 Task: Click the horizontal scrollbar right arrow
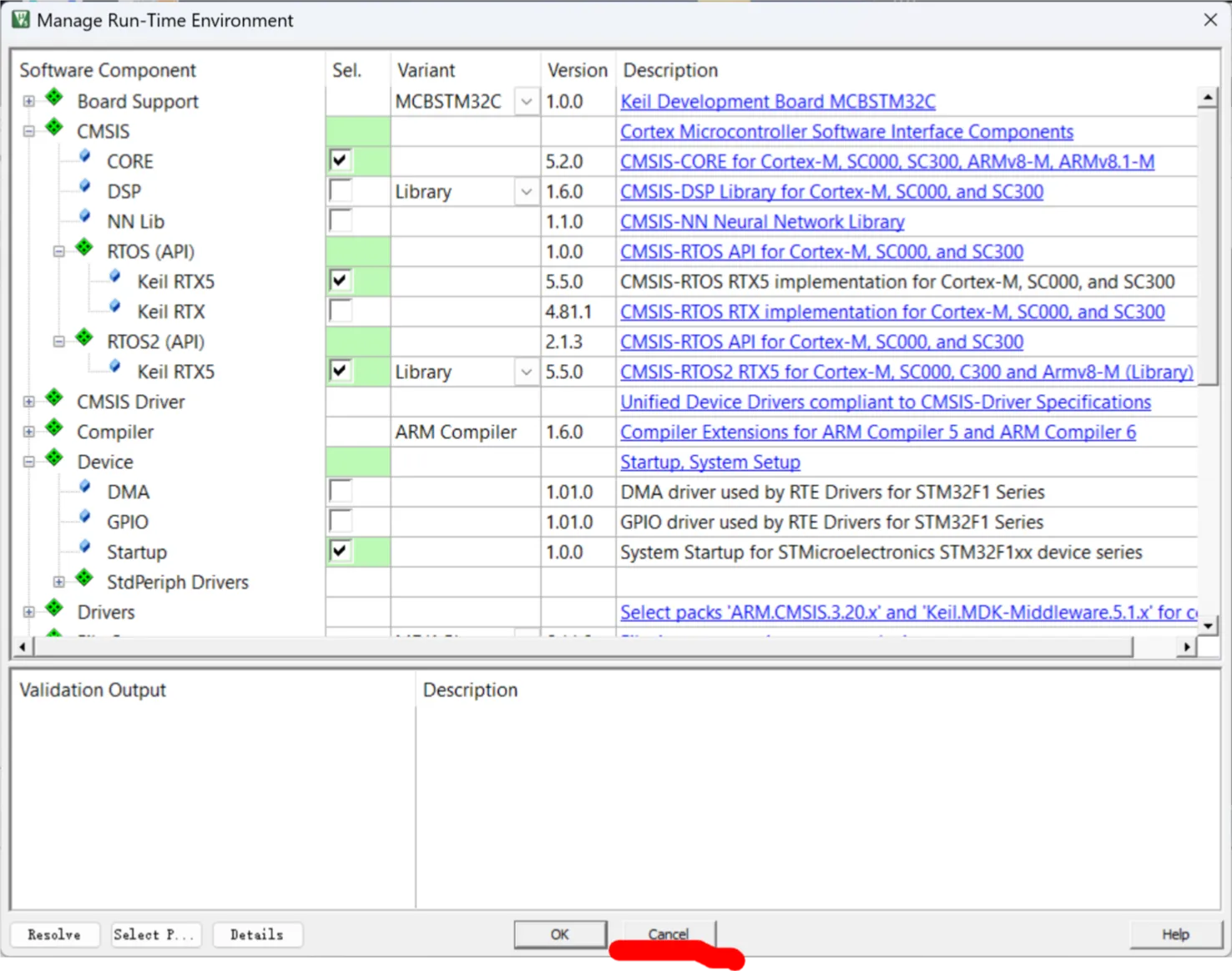coord(1186,647)
